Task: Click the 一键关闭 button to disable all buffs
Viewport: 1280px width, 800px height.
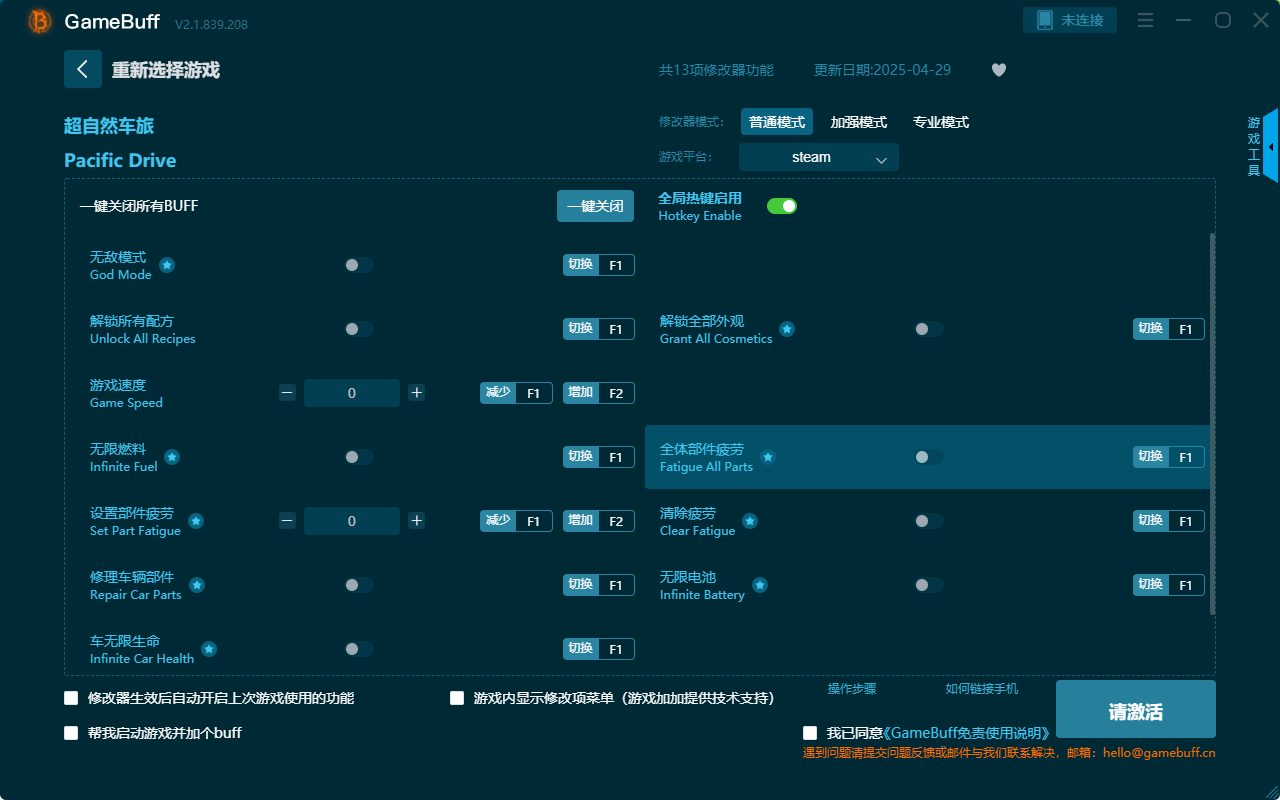Action: 595,205
